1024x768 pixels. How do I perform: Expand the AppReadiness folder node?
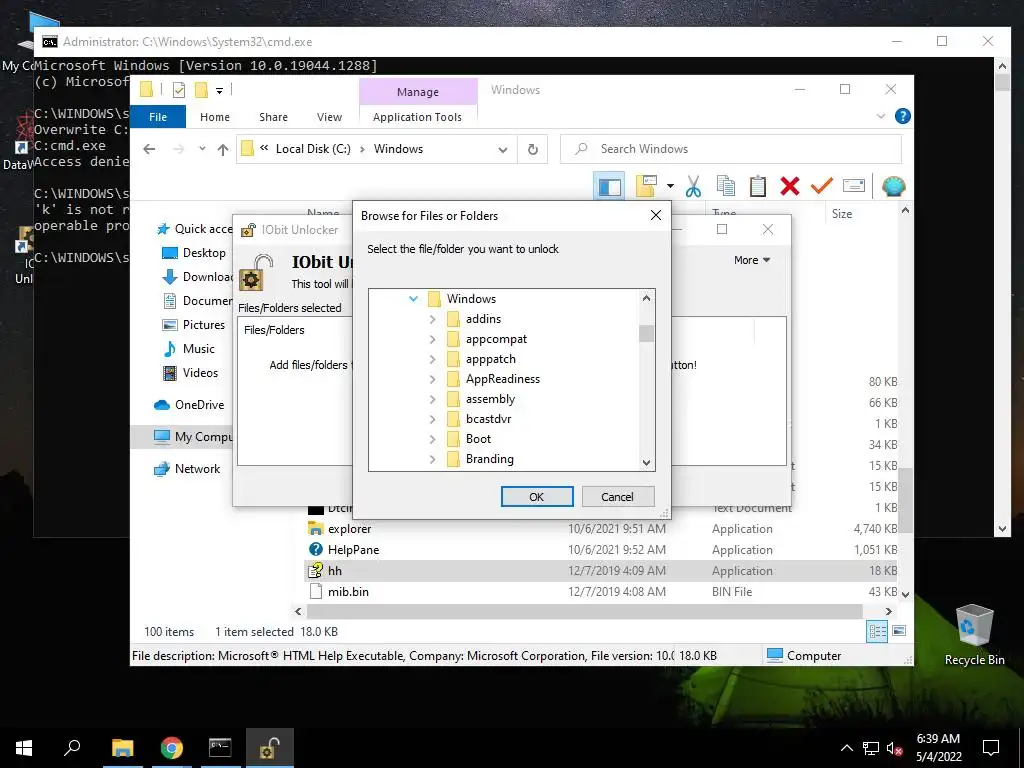[x=432, y=379]
